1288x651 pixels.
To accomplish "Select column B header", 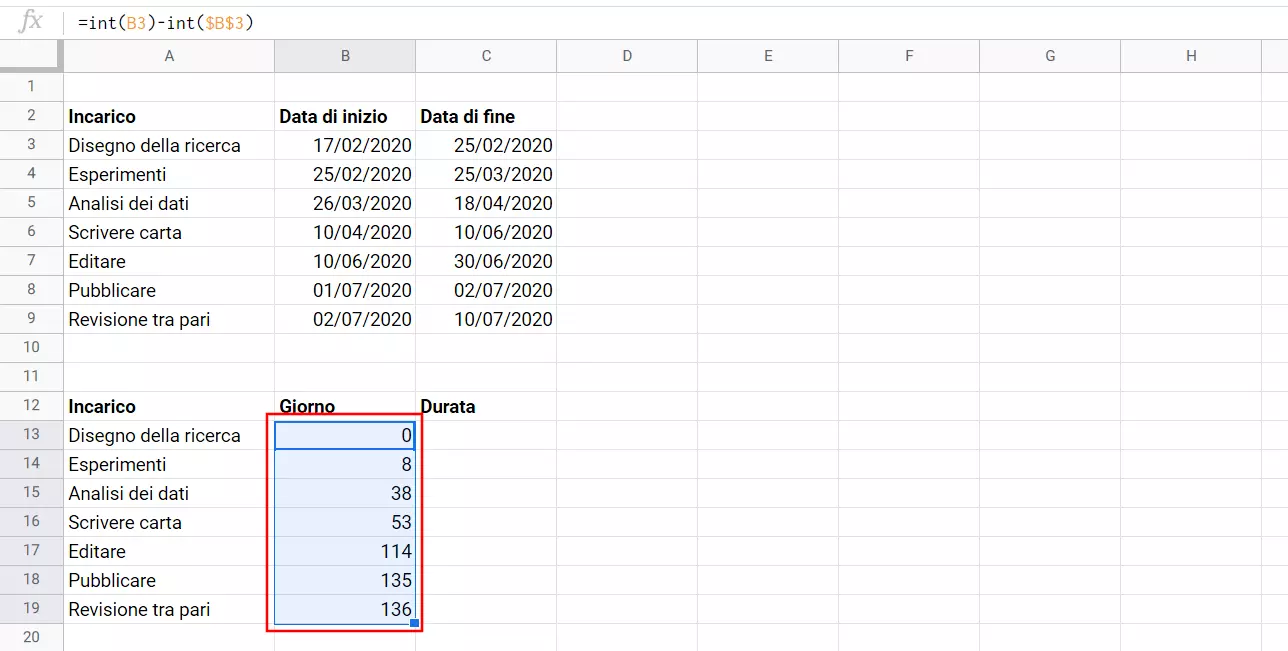I will (x=345, y=56).
